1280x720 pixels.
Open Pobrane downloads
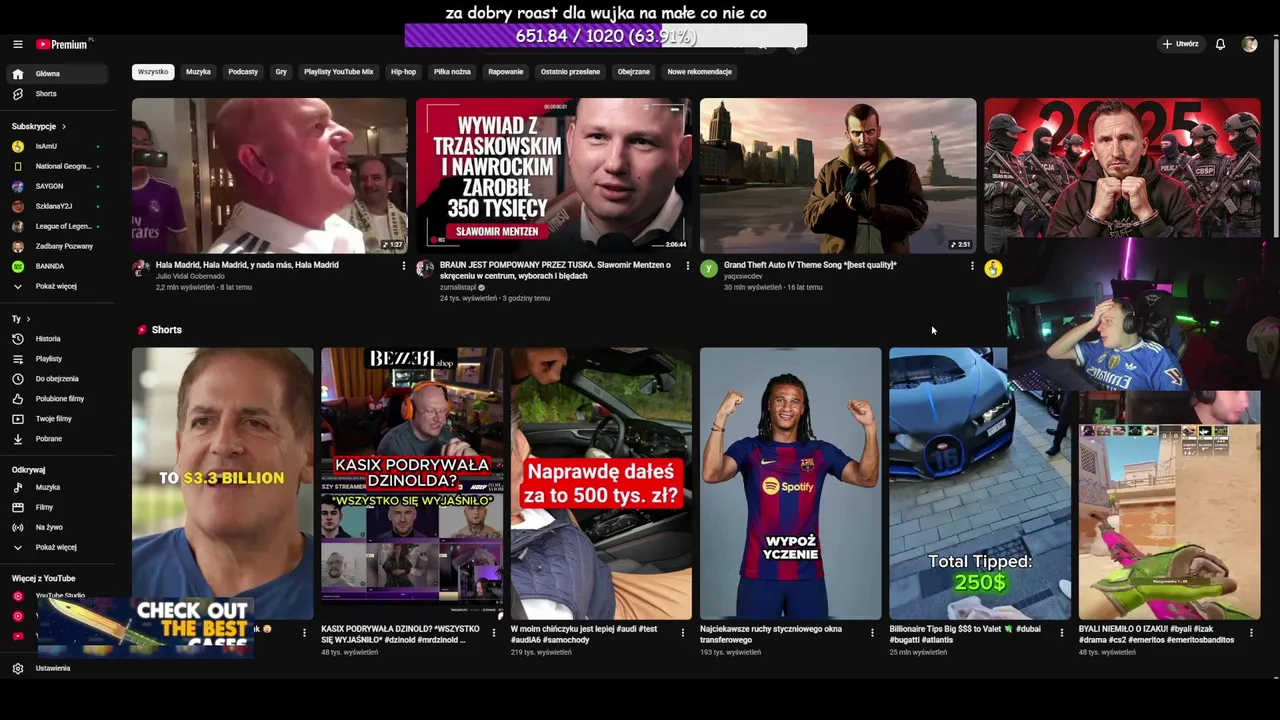click(59, 439)
